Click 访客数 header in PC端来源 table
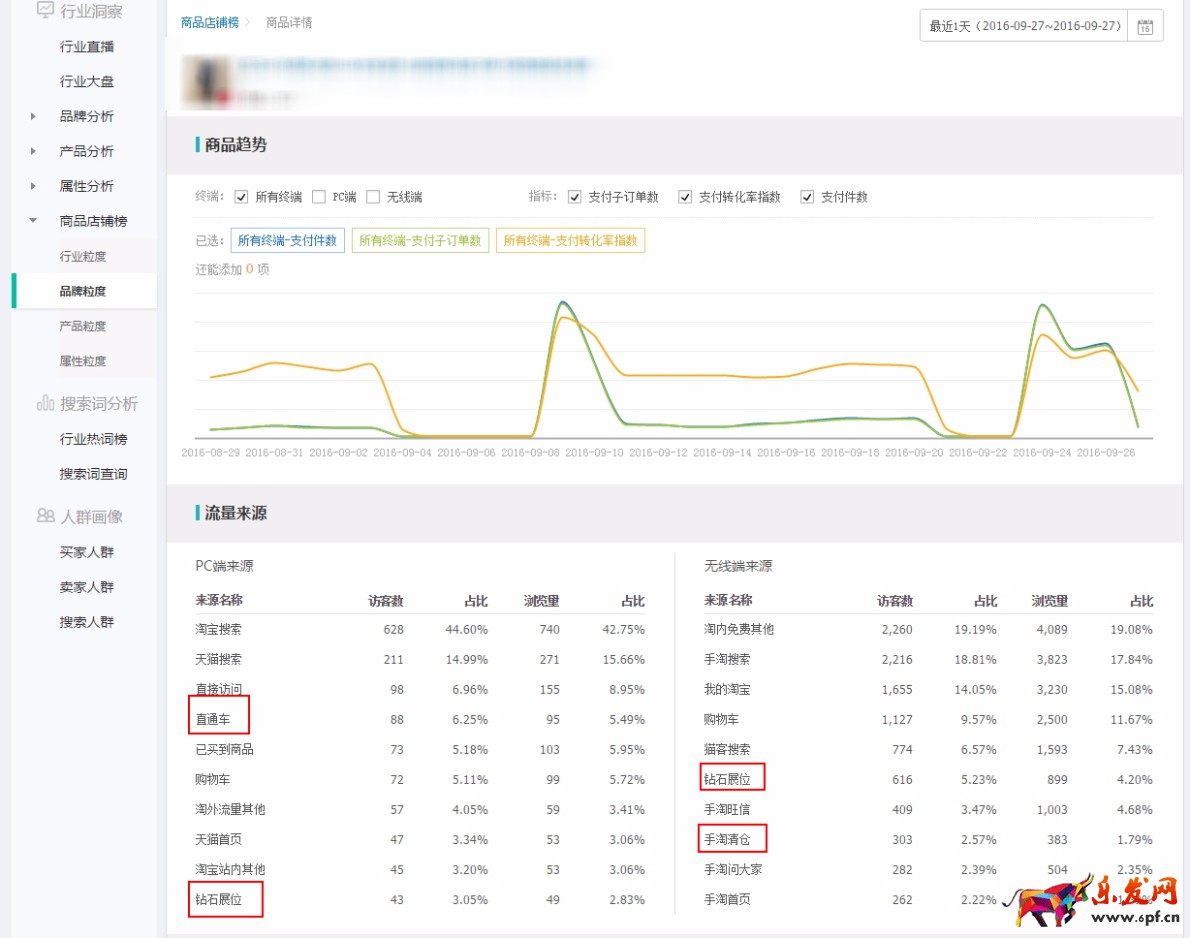1190x938 pixels. (386, 601)
